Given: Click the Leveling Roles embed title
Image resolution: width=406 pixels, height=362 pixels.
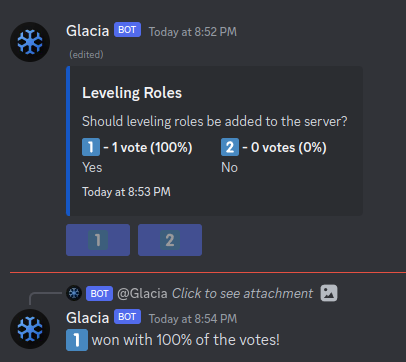Looking at the screenshot, I should tap(132, 93).
